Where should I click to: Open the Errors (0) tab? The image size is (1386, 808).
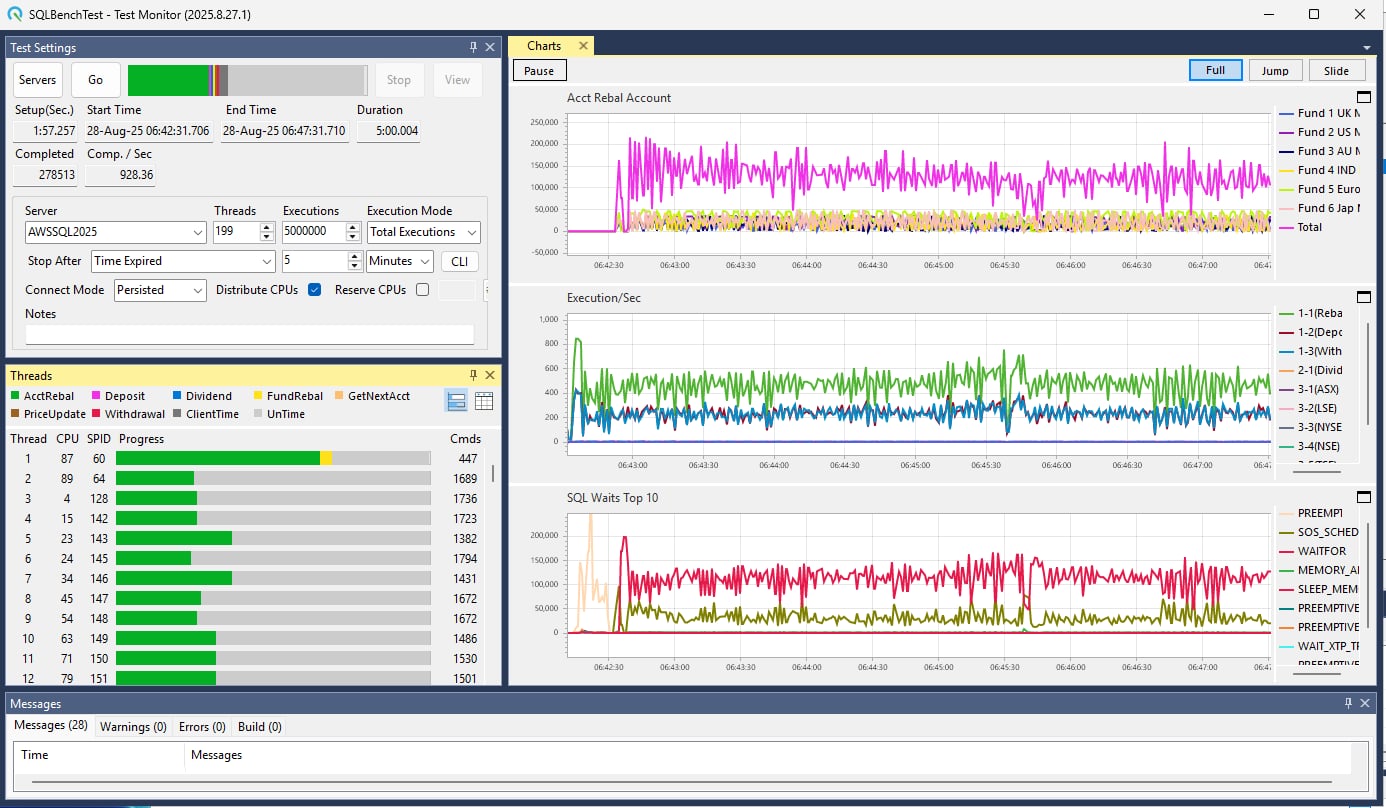pos(202,727)
